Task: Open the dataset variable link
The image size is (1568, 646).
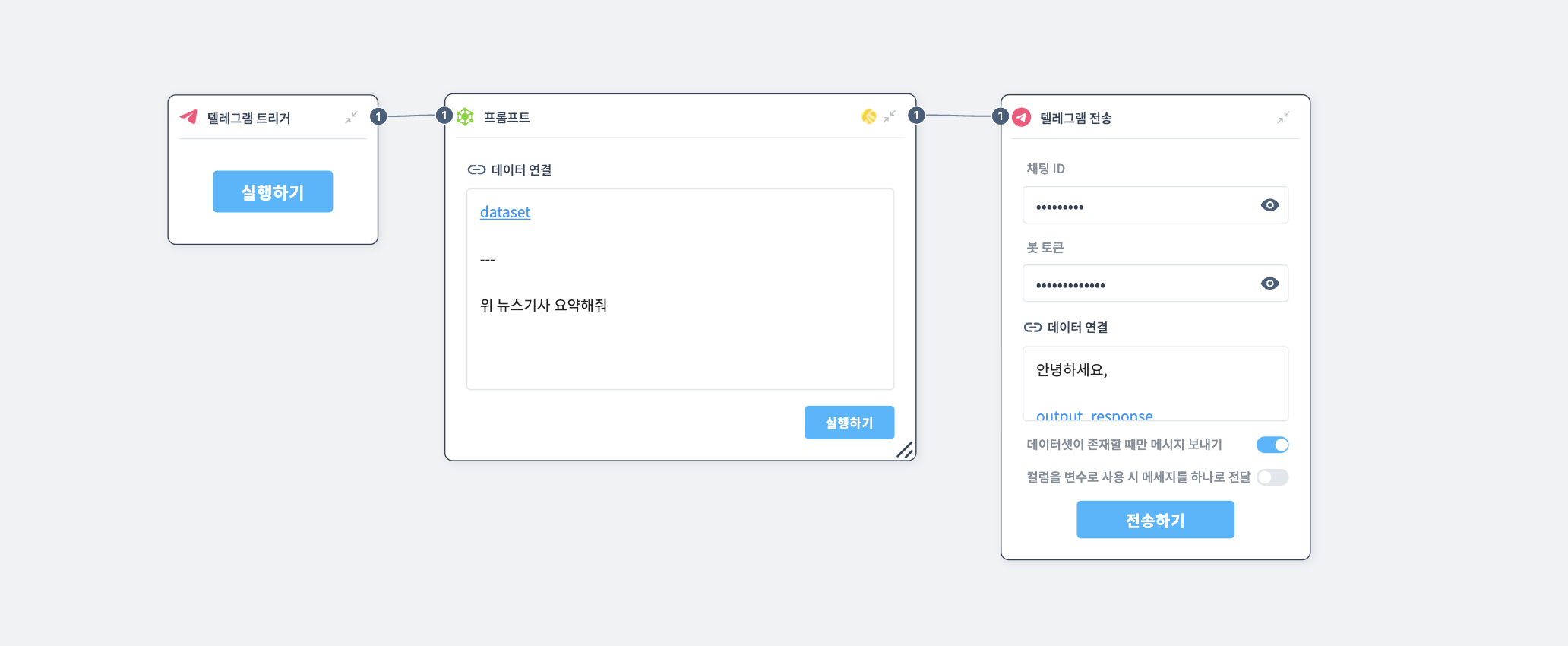Action: coord(504,212)
